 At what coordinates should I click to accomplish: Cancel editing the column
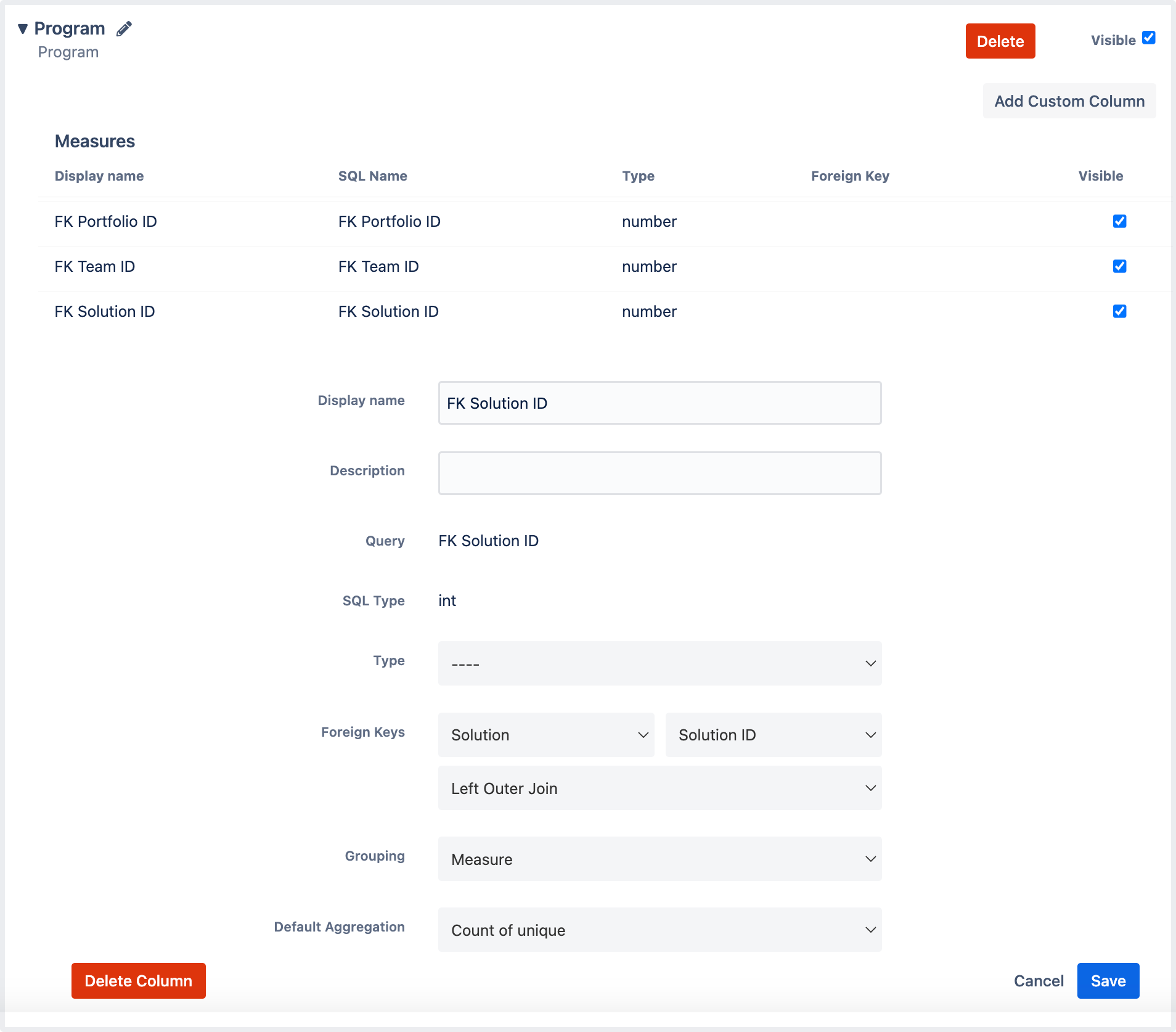coord(1039,981)
